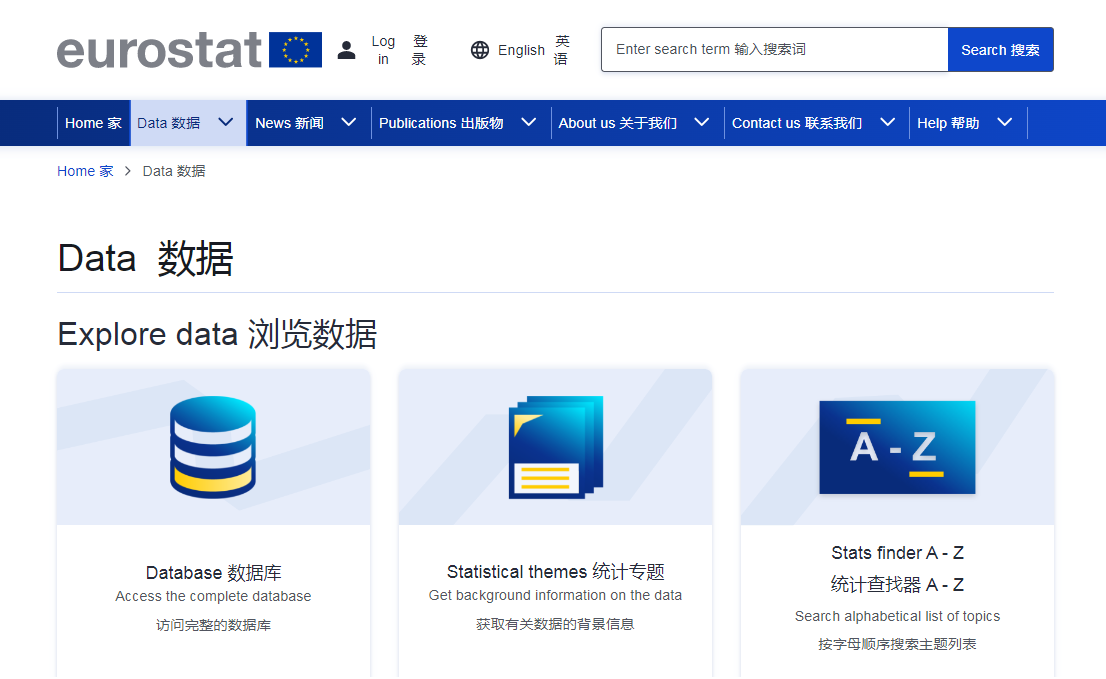
Task: Expand the Publications 出版物 dropdown
Action: coord(529,122)
